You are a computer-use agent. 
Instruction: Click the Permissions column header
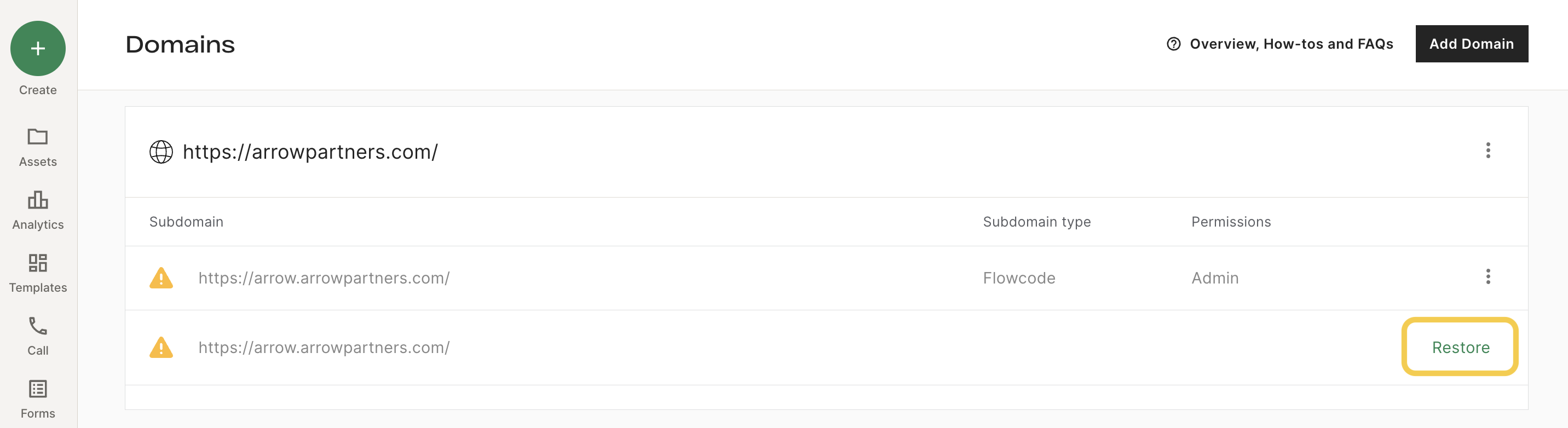(1231, 222)
